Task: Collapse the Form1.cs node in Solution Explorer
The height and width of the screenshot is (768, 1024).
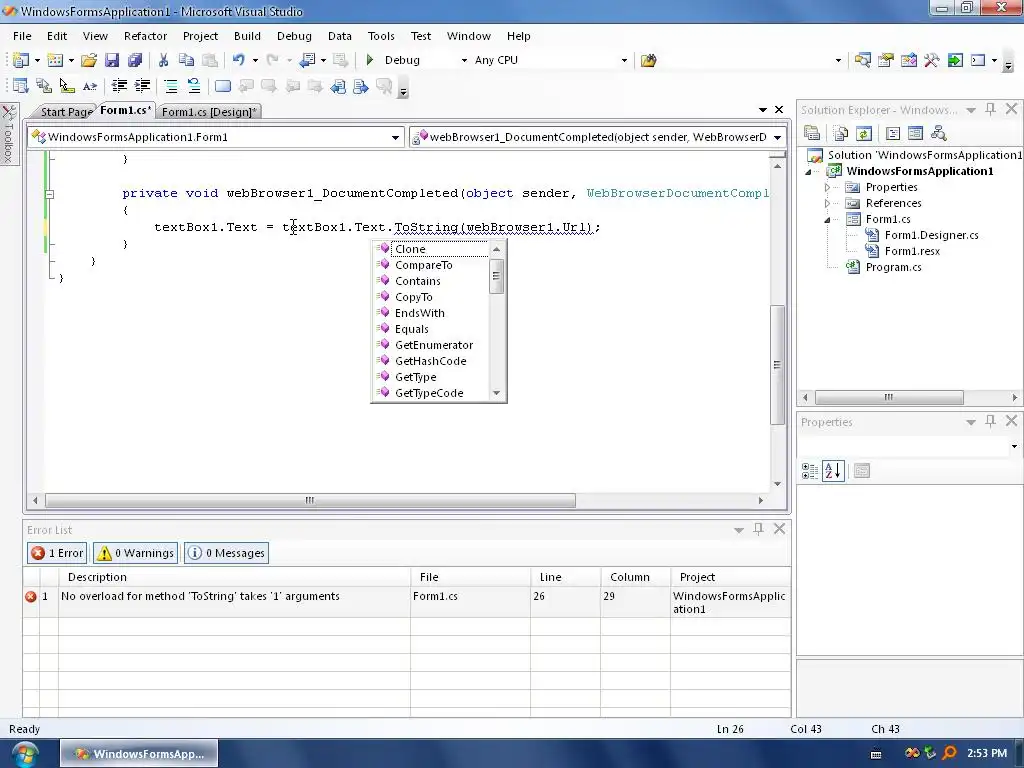Action: 827,220
